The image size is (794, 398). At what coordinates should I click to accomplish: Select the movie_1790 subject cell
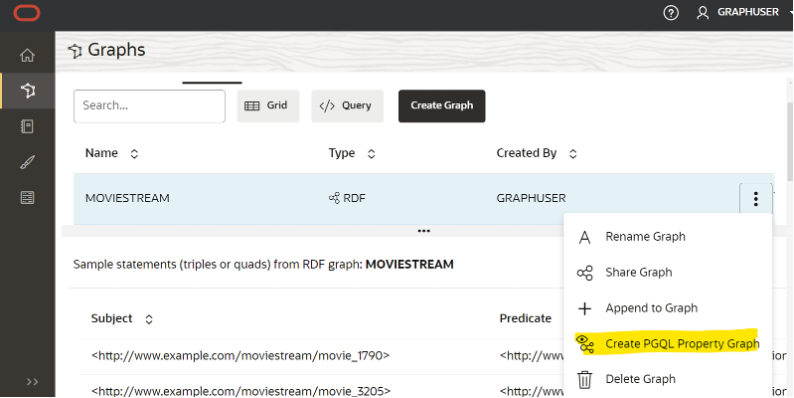pyautogui.click(x=241, y=355)
